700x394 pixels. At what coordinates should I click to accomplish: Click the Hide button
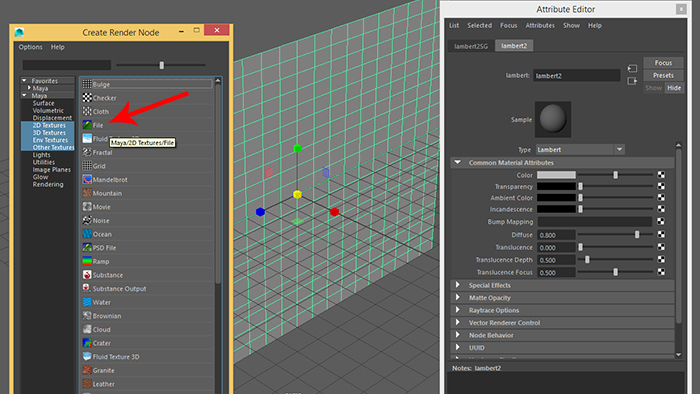pos(674,88)
